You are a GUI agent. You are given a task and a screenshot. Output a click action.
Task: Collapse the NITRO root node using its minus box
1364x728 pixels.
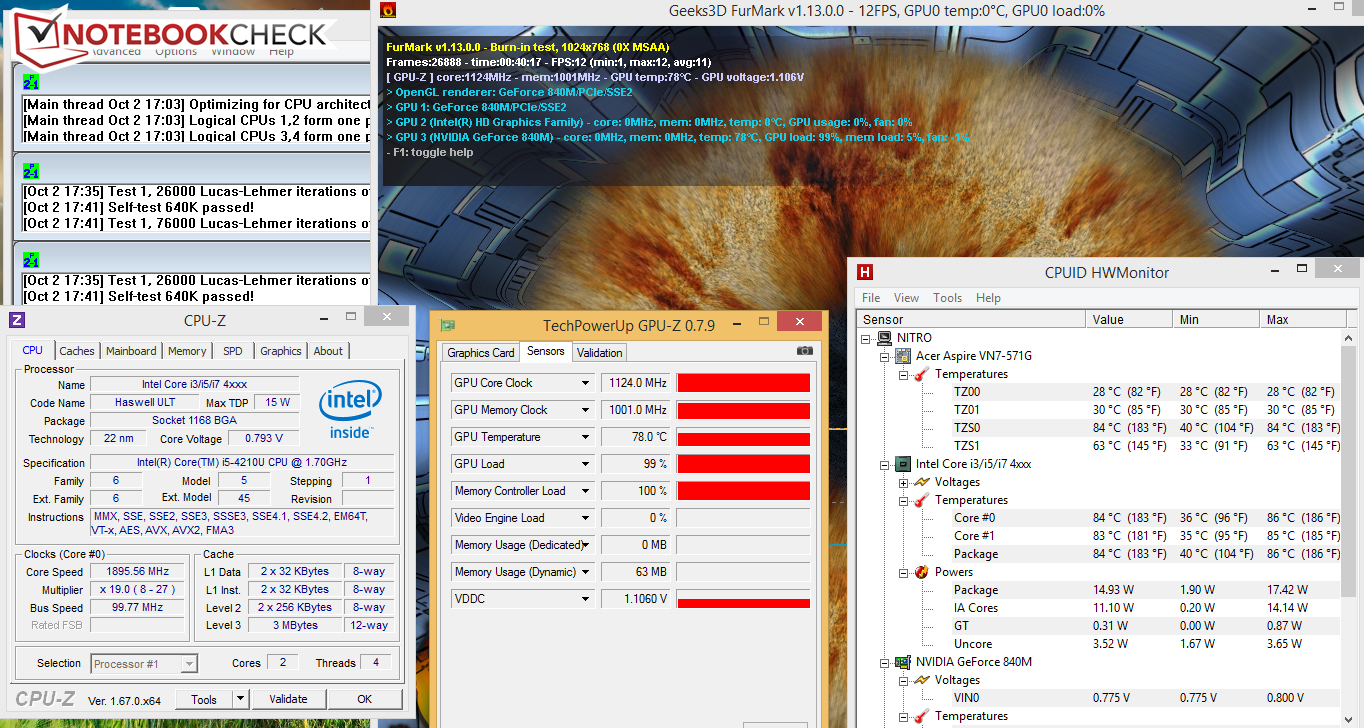(867, 338)
